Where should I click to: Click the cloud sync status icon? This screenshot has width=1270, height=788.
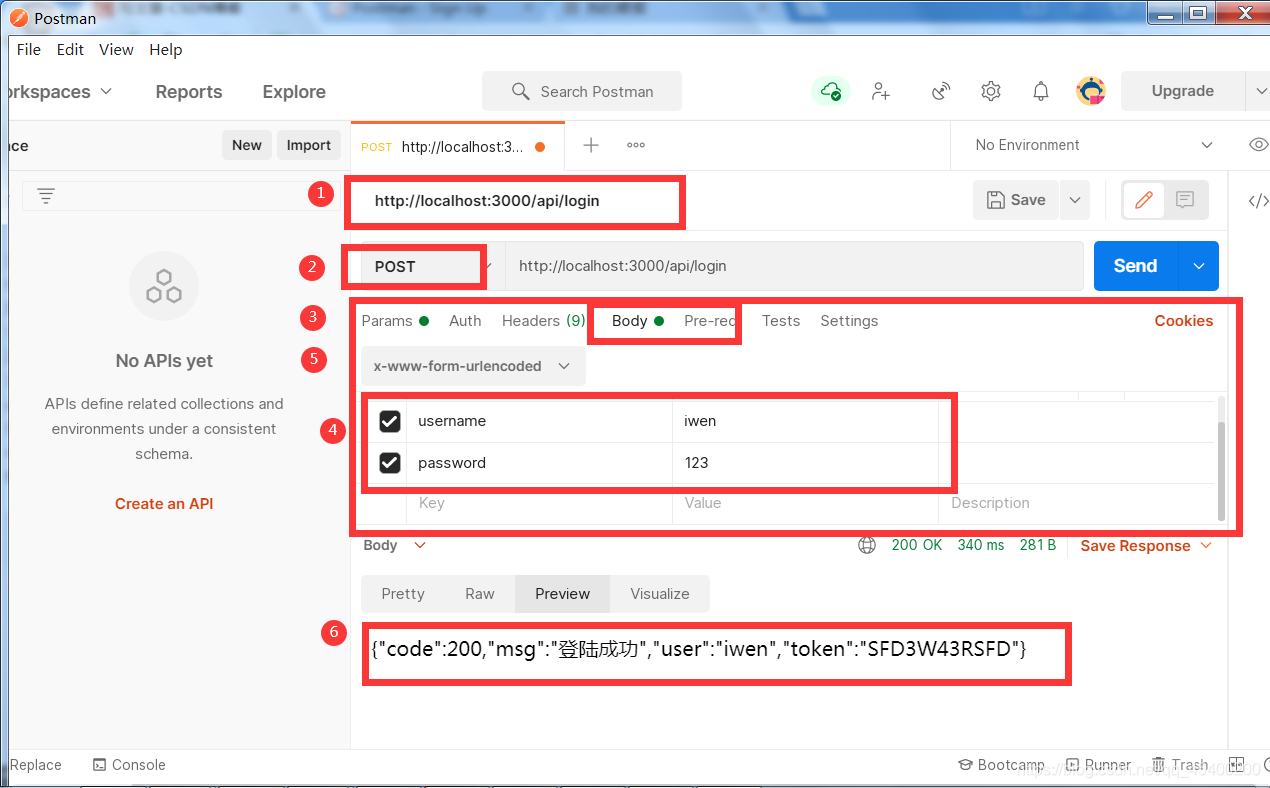[830, 91]
